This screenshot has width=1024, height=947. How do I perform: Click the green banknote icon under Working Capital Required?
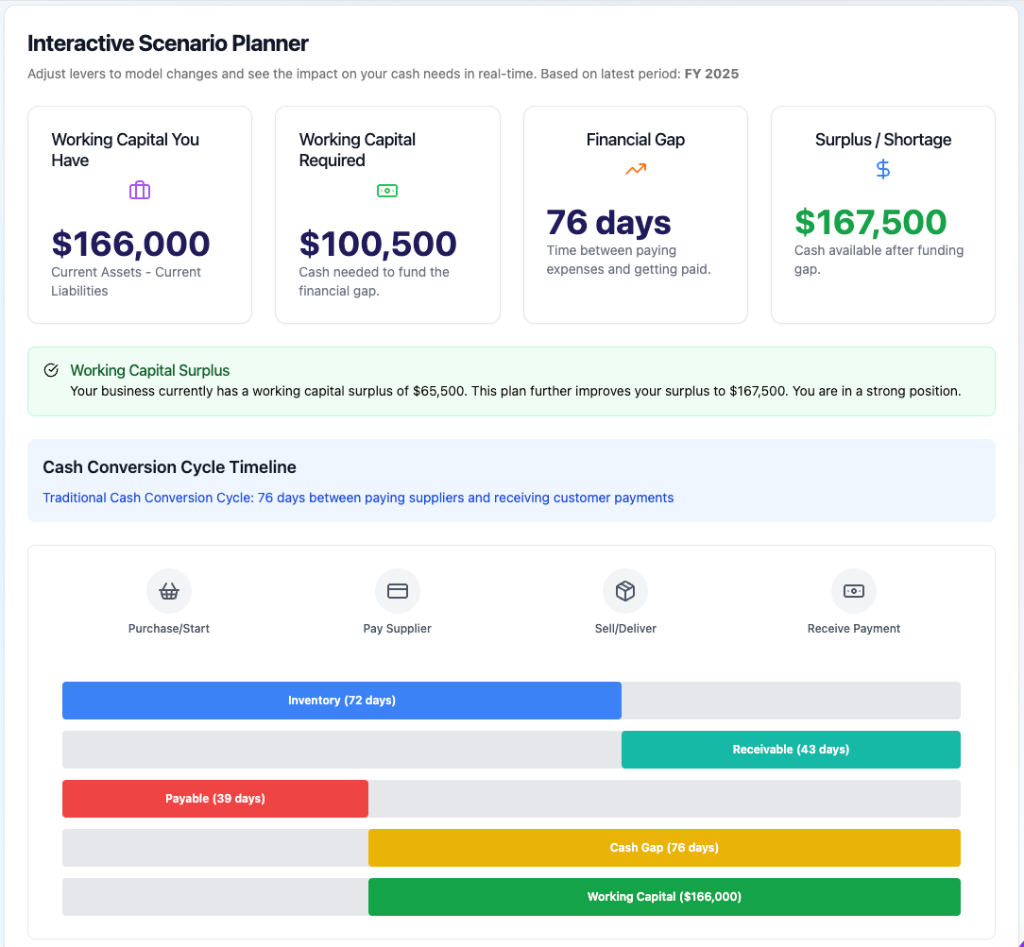click(x=387, y=191)
